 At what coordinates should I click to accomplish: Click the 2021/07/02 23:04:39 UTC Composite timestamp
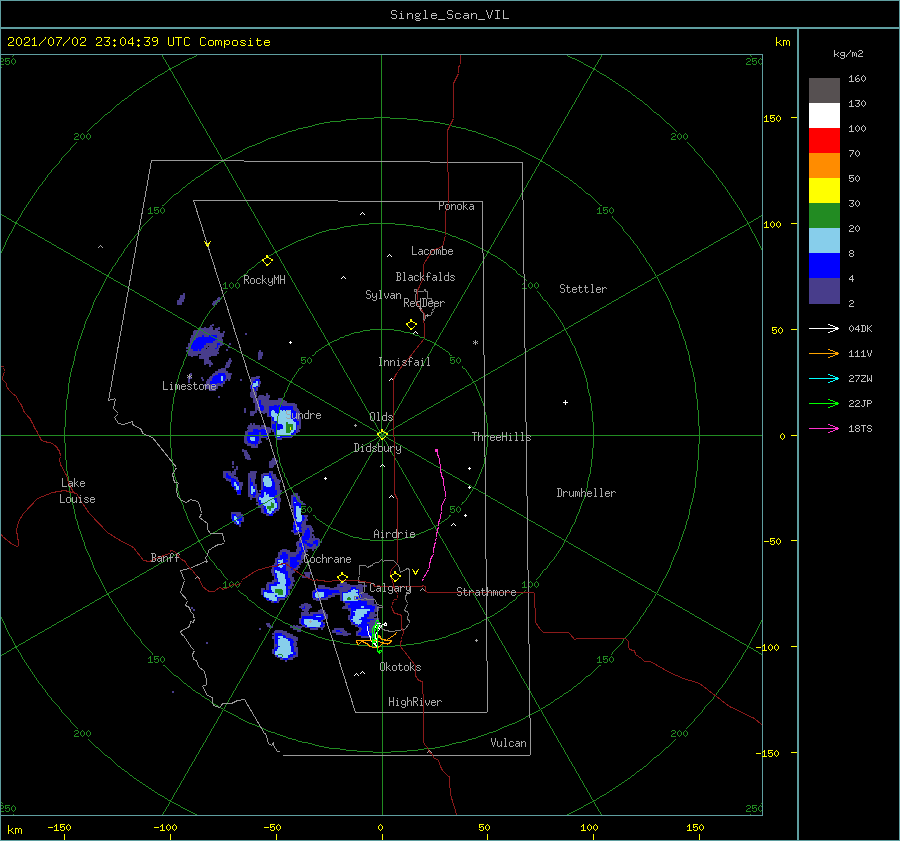tap(138, 42)
